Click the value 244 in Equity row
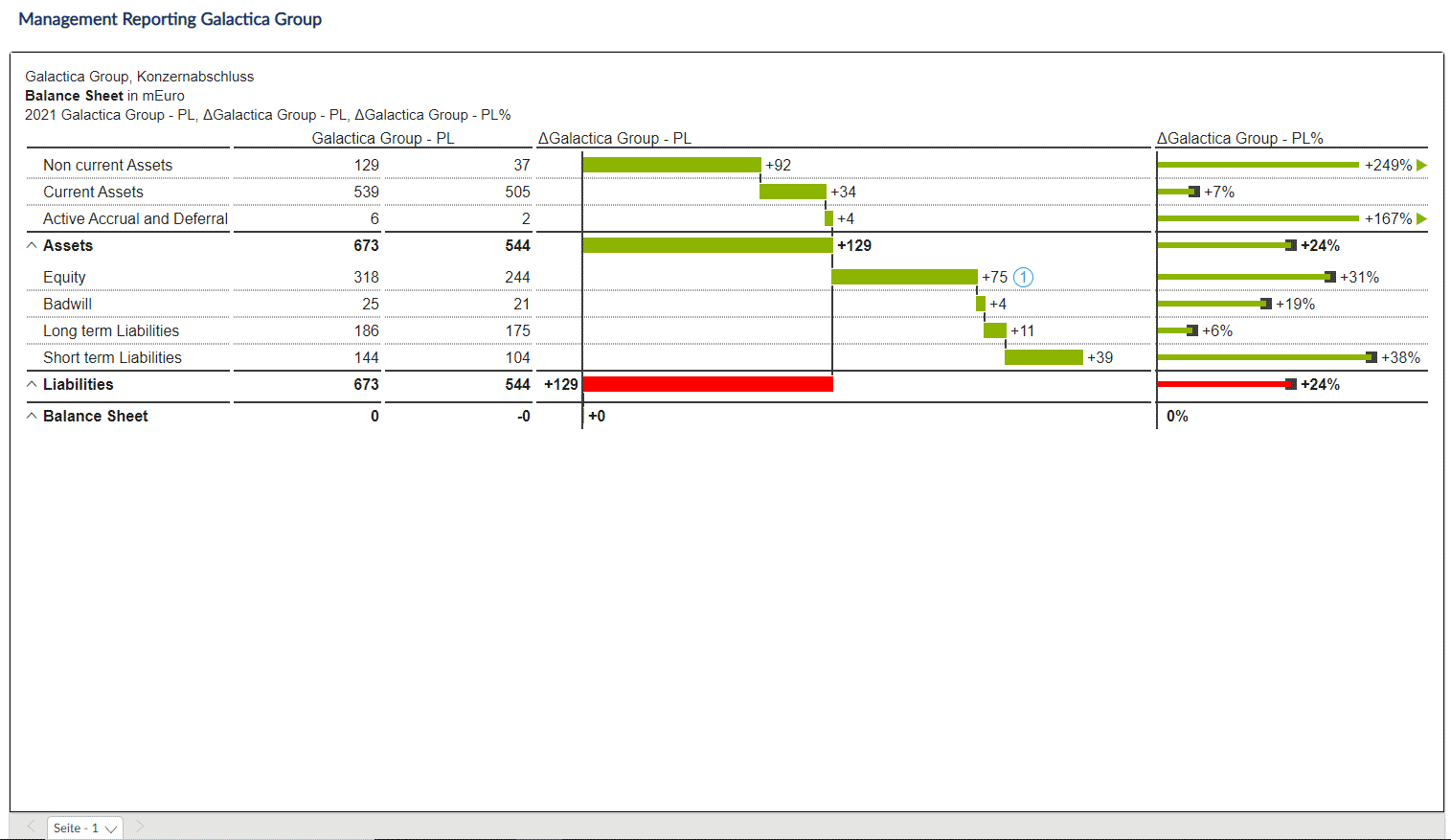This screenshot has height=840, width=1451. 517,277
